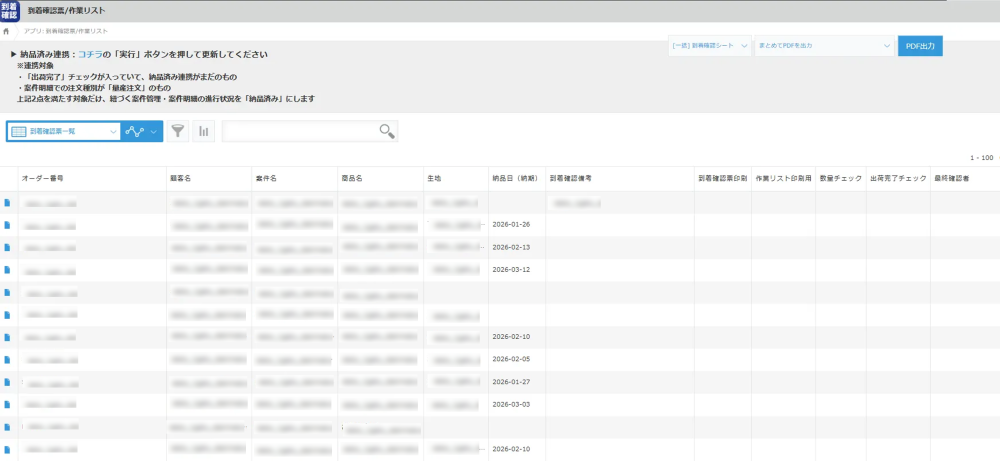Open the filter funnel icon
The height and width of the screenshot is (461, 1000).
(178, 131)
